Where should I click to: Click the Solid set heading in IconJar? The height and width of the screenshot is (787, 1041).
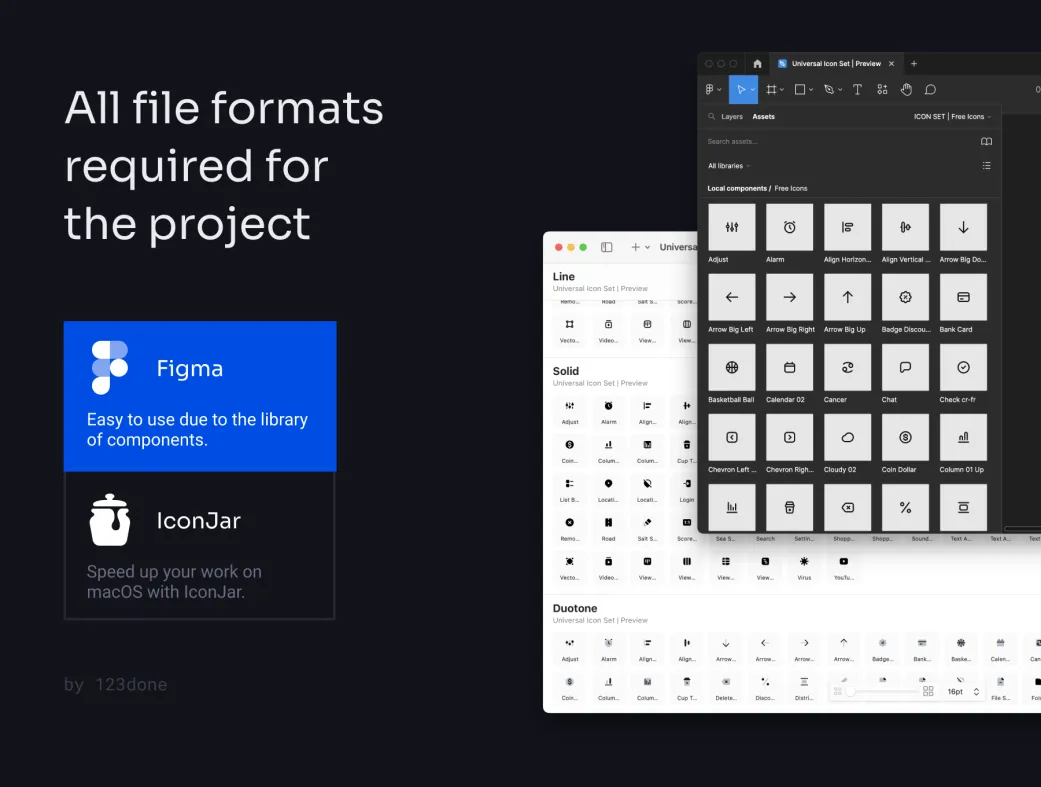(566, 371)
